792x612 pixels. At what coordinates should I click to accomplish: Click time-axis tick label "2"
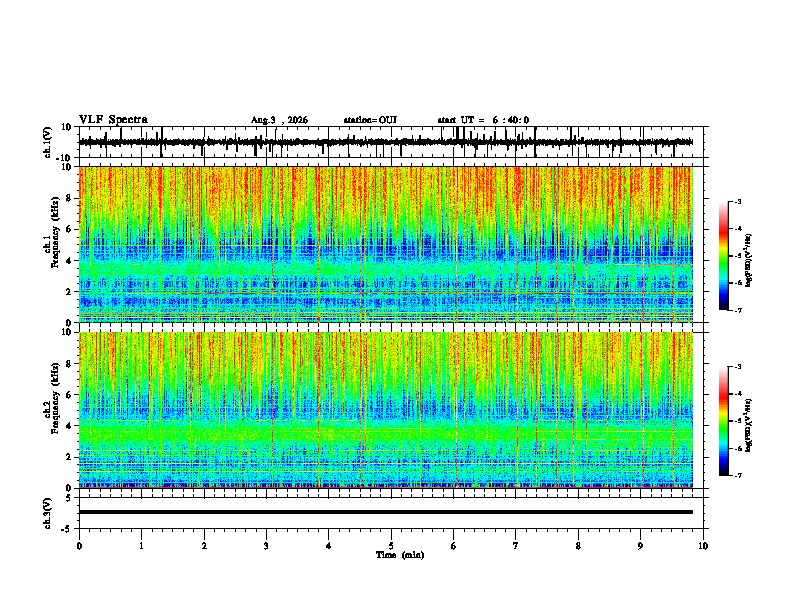(204, 546)
